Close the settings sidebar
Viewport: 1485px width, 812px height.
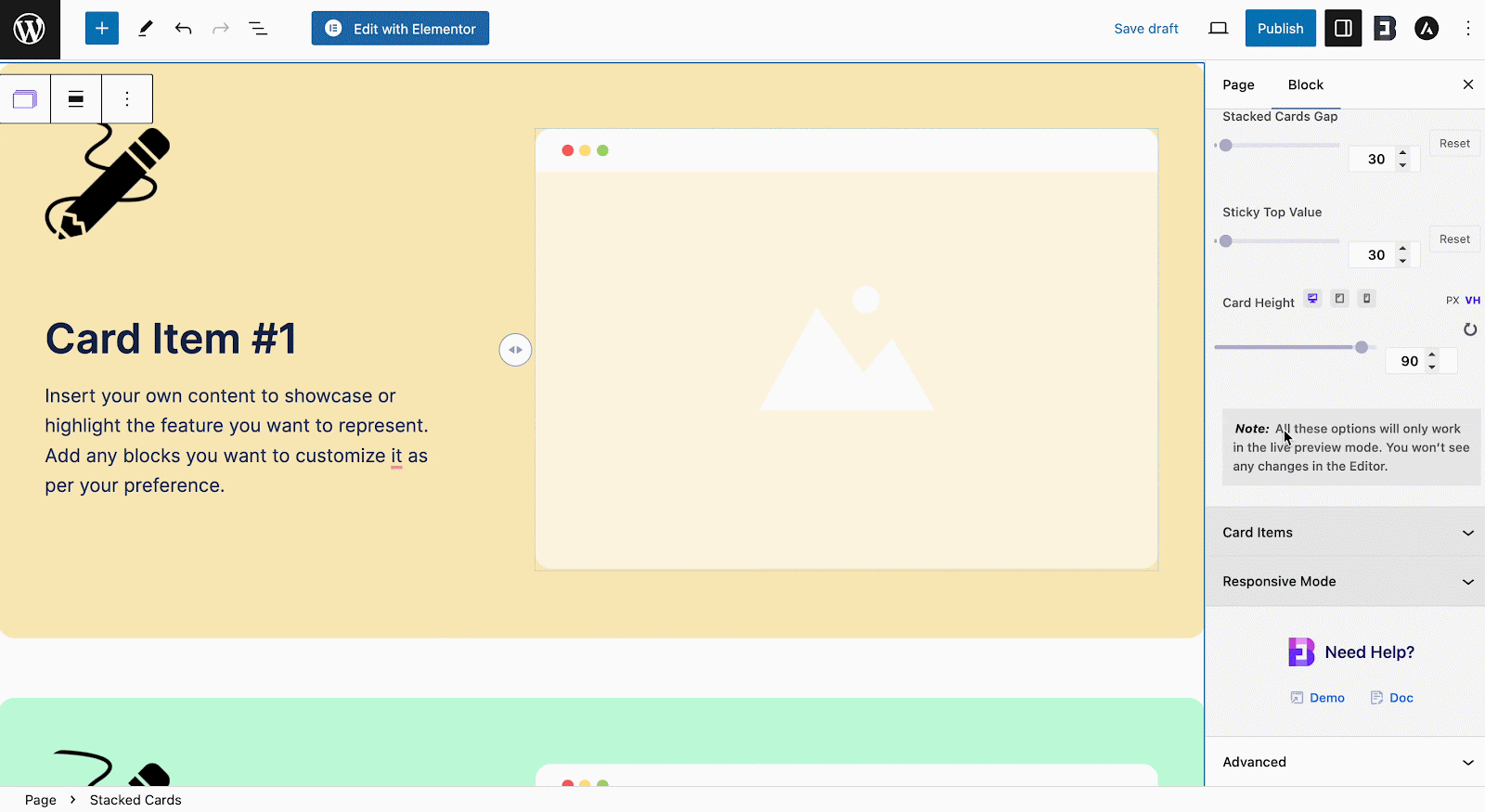coord(1468,84)
